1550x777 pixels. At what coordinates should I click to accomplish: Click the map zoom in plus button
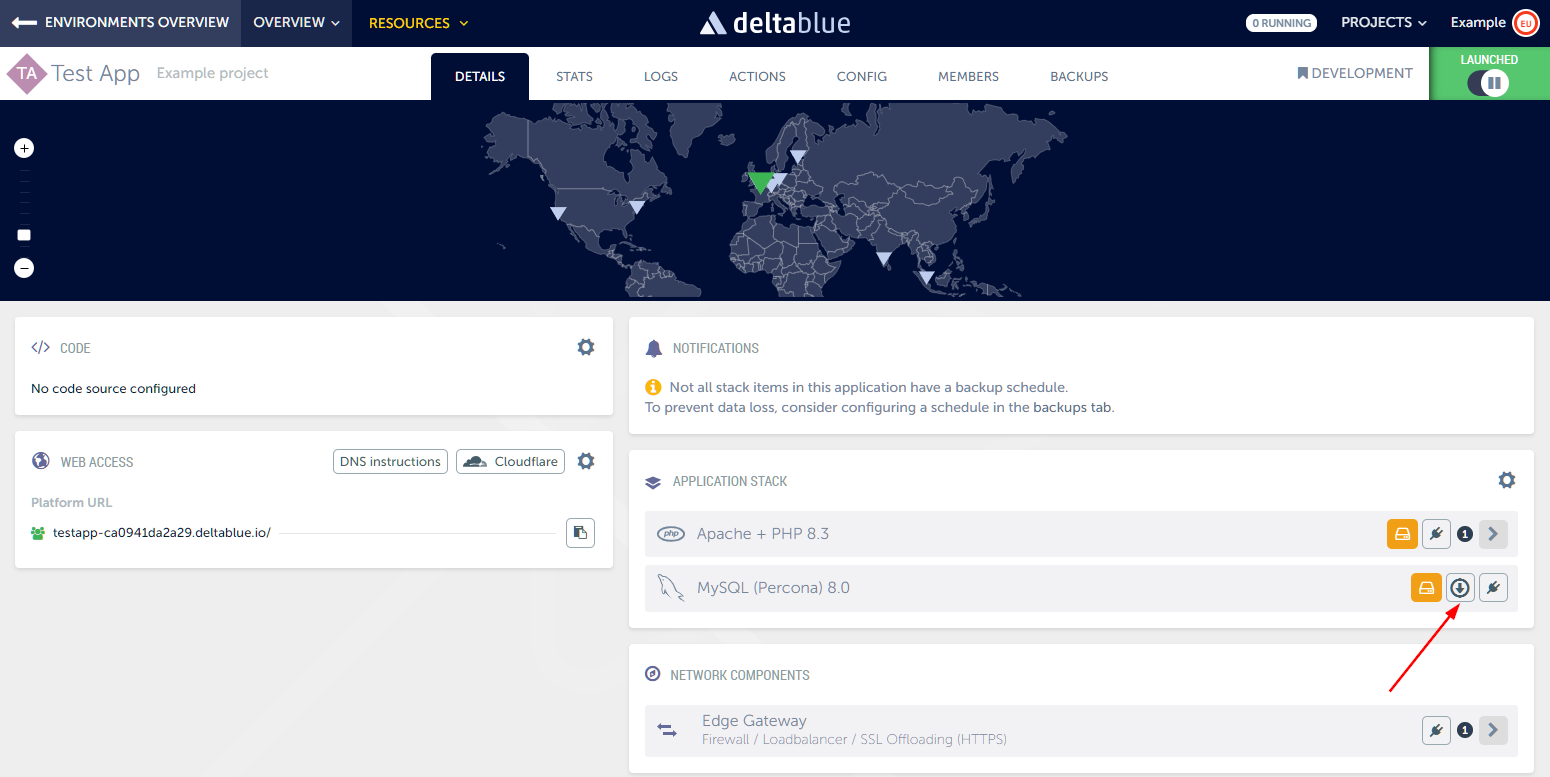24,148
